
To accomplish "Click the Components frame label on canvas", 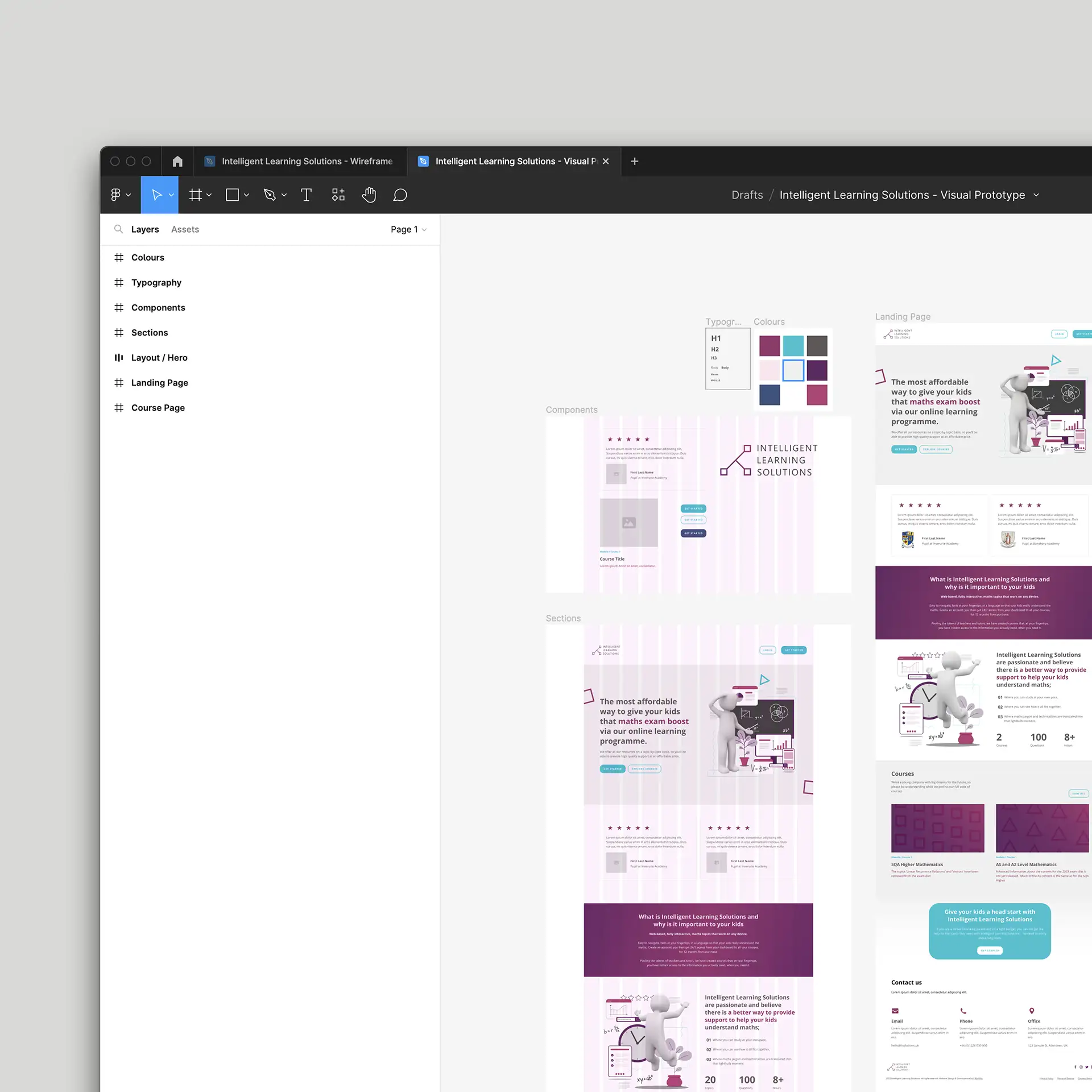I will 572,409.
